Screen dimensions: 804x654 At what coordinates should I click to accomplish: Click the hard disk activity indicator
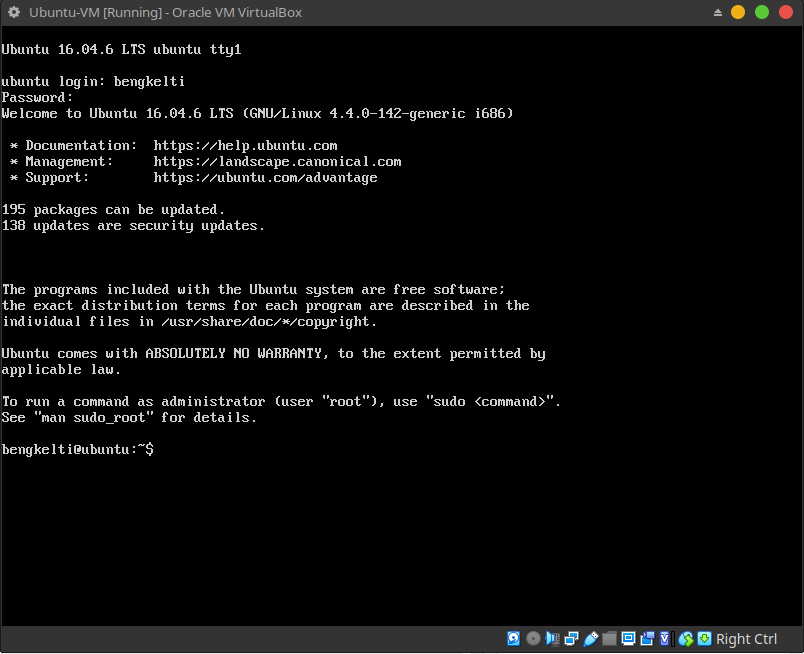513,639
